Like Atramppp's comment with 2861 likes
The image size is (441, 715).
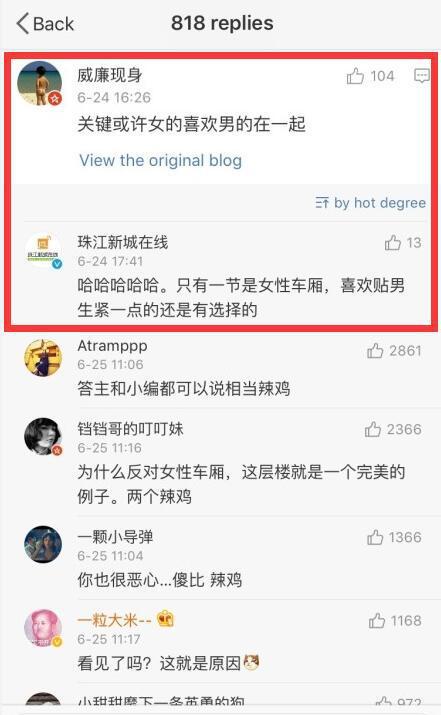(375, 350)
